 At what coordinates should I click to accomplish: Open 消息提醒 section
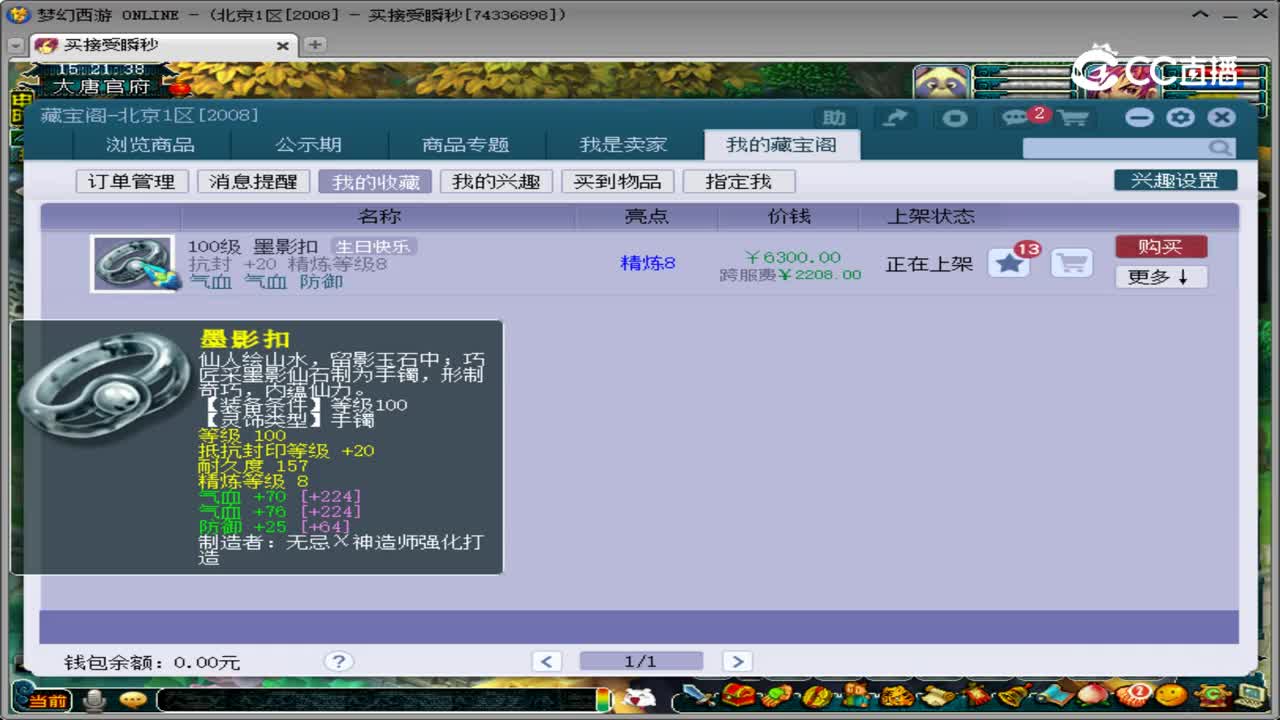253,181
